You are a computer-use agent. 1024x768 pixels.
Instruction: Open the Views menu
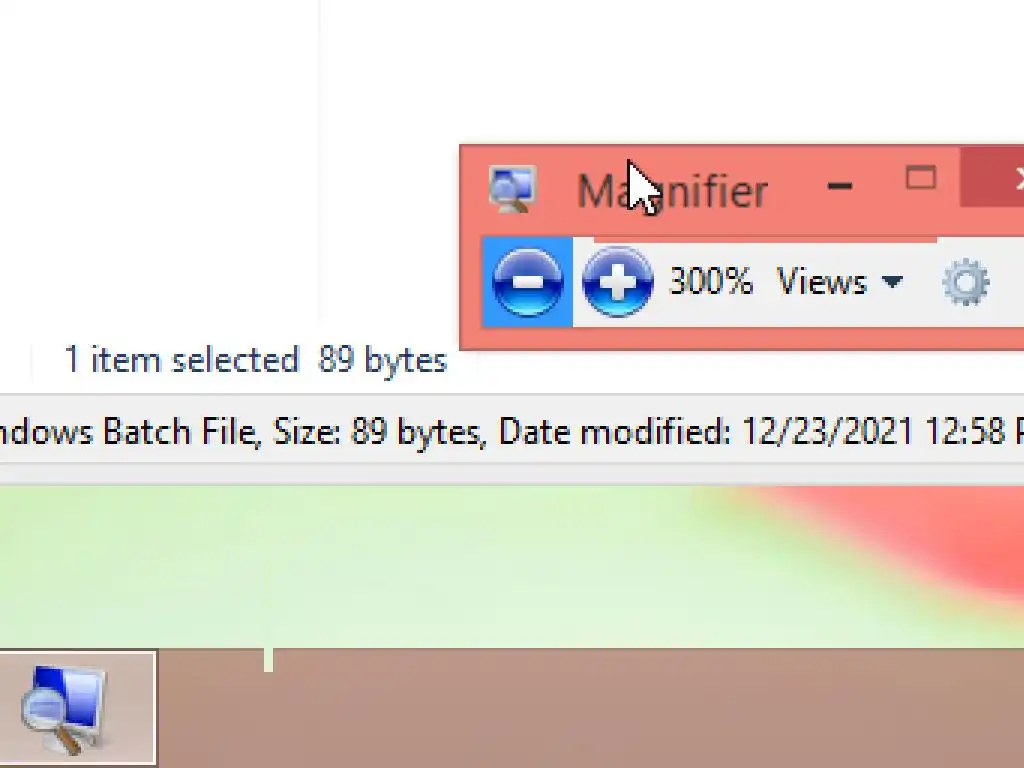click(839, 282)
